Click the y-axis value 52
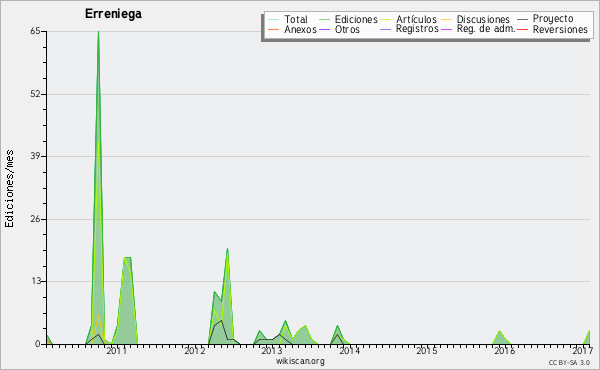This screenshot has width=600, height=370. tap(35, 94)
